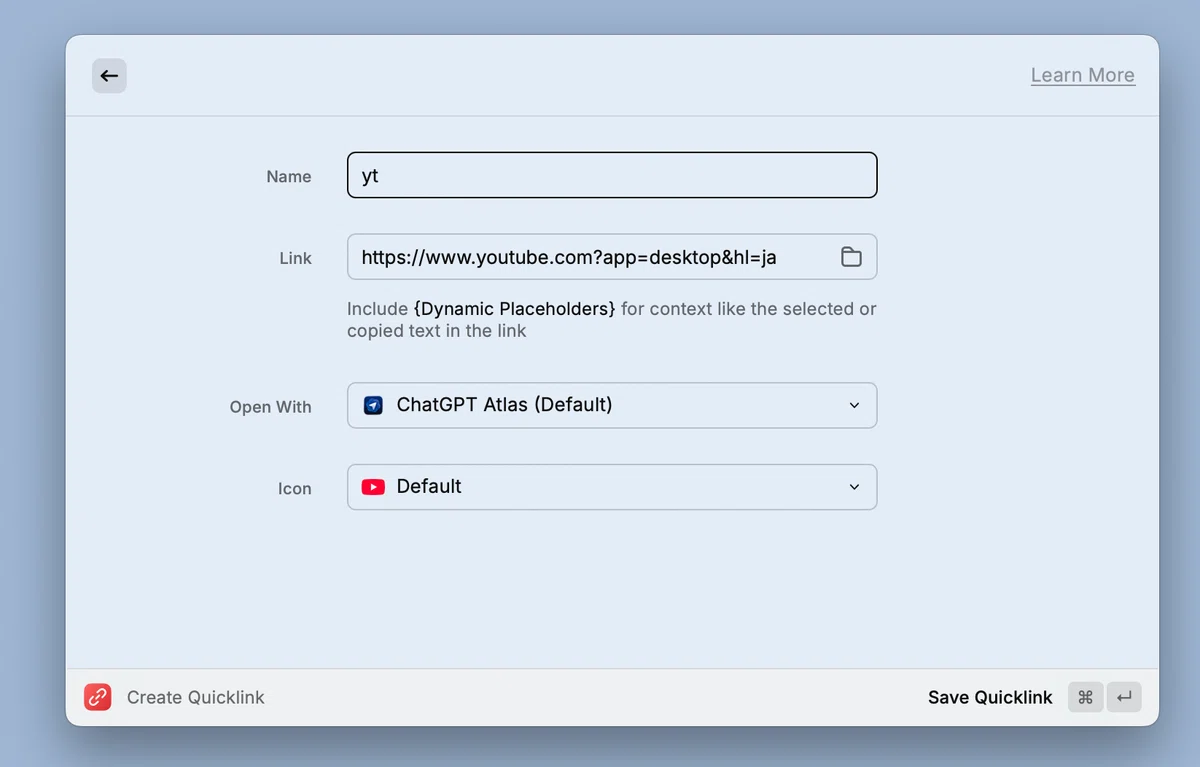1200x767 pixels.
Task: Open the Icon dropdown showing Default
Action: point(612,487)
